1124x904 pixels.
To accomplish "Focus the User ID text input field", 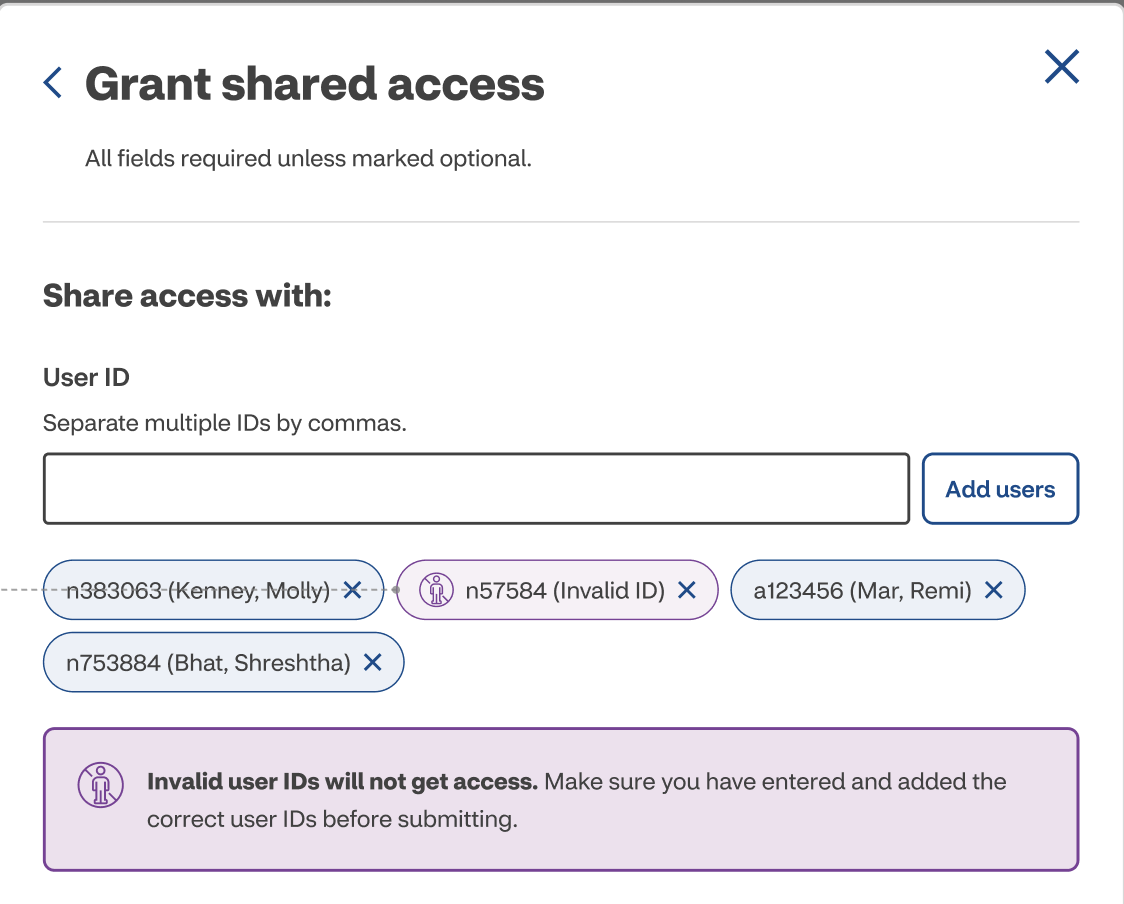I will (476, 489).
